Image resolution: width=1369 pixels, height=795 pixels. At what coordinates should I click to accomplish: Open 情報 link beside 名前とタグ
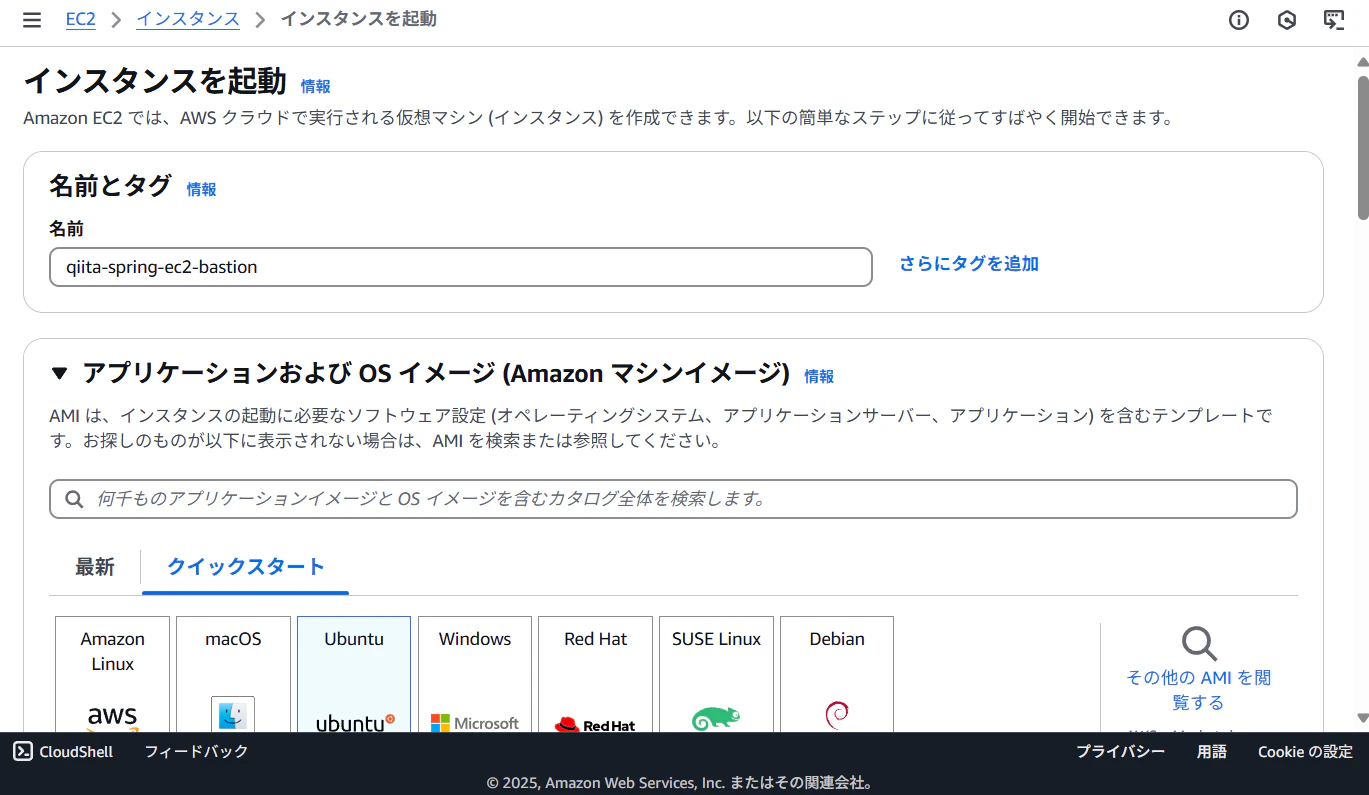click(202, 189)
